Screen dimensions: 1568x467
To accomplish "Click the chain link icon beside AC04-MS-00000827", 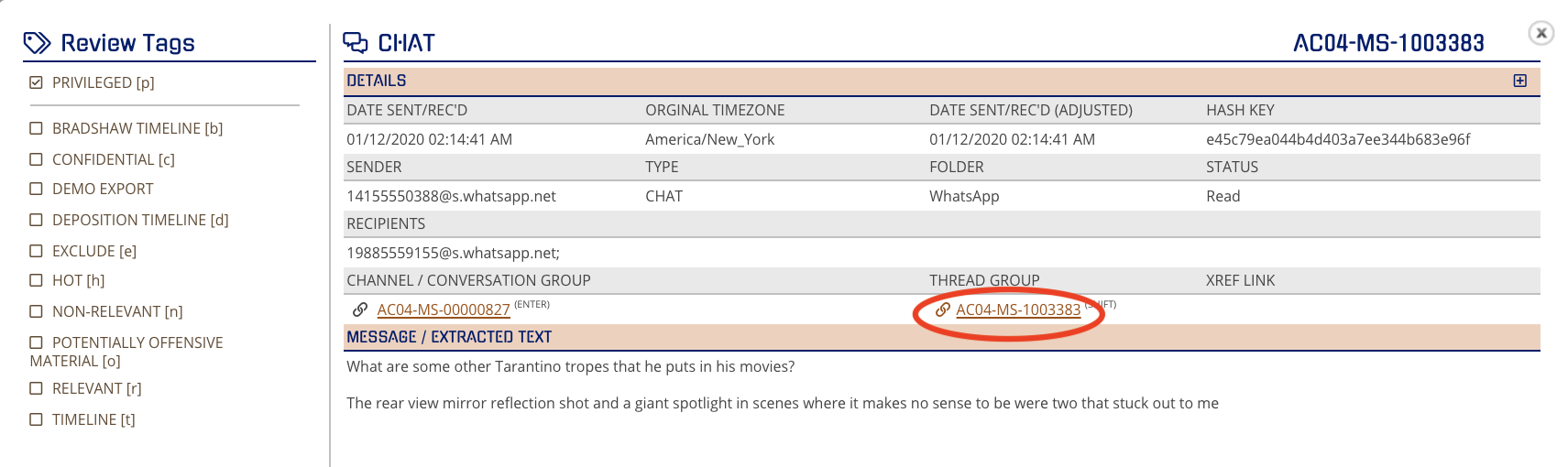I will tap(360, 310).
